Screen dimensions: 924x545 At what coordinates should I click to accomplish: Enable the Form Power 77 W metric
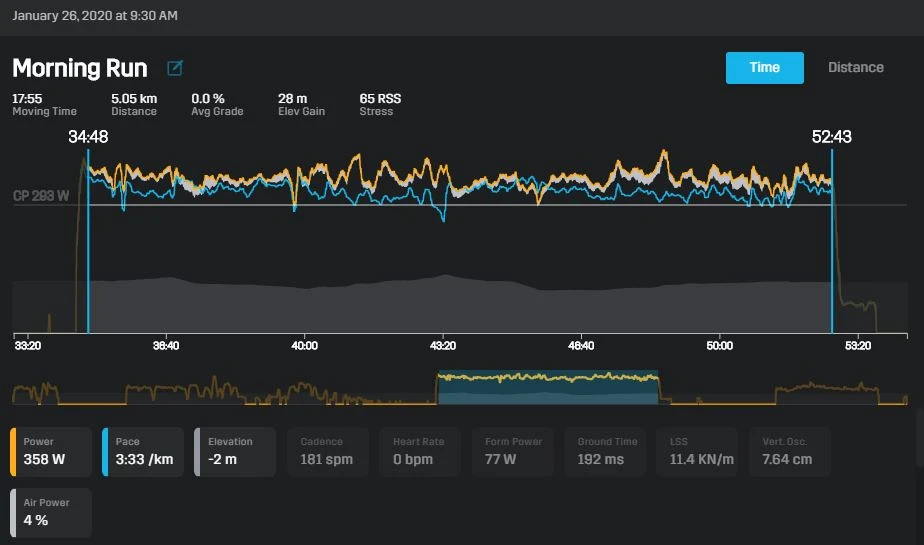coord(513,452)
